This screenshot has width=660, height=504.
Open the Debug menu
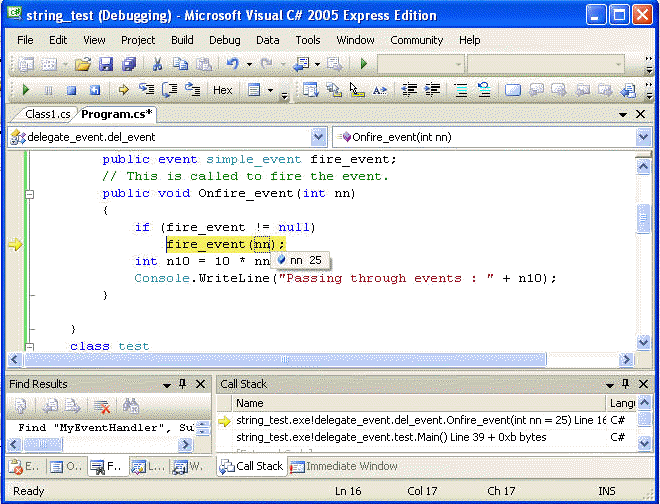pyautogui.click(x=225, y=40)
